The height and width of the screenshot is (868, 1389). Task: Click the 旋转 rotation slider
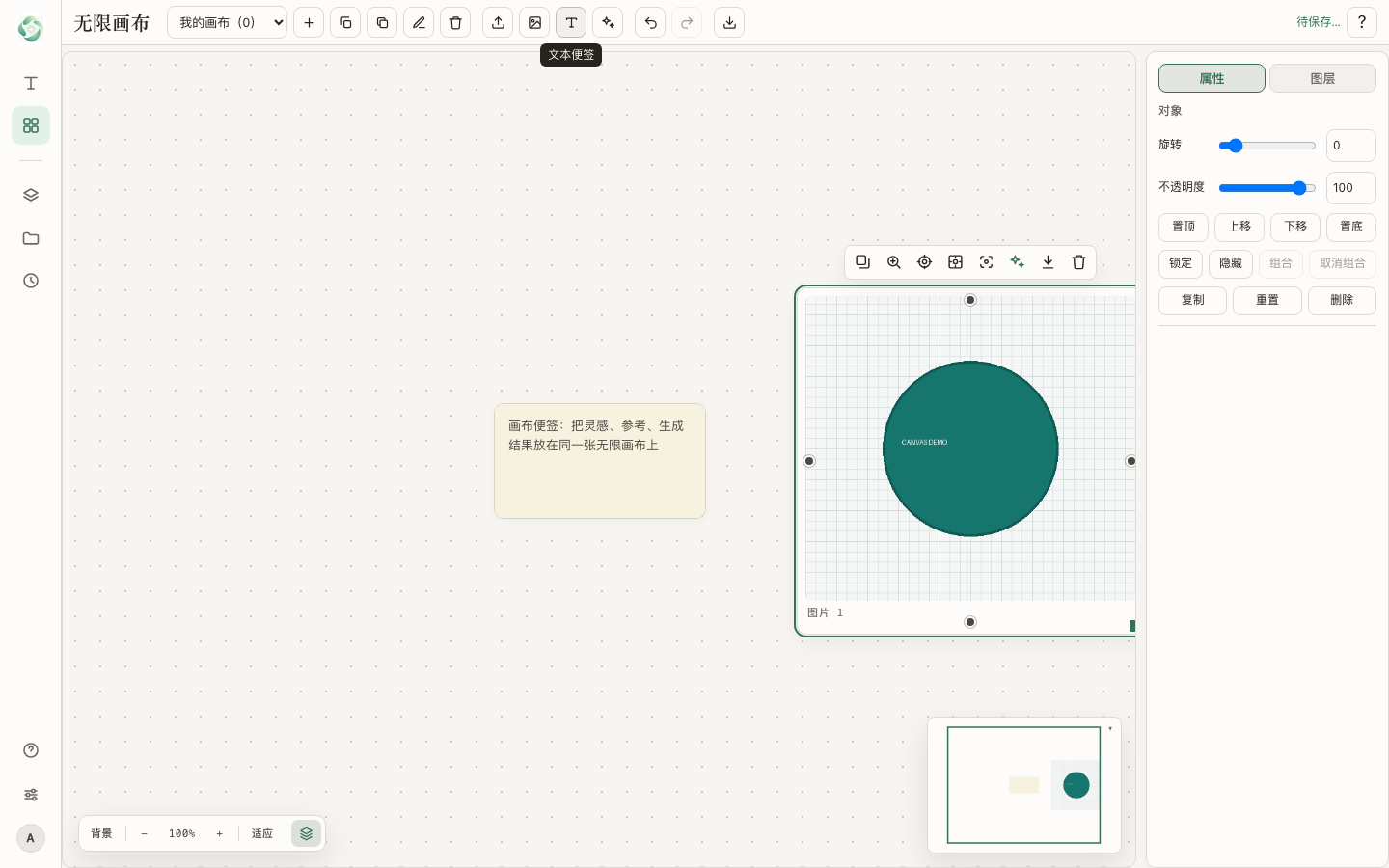pyautogui.click(x=1267, y=146)
